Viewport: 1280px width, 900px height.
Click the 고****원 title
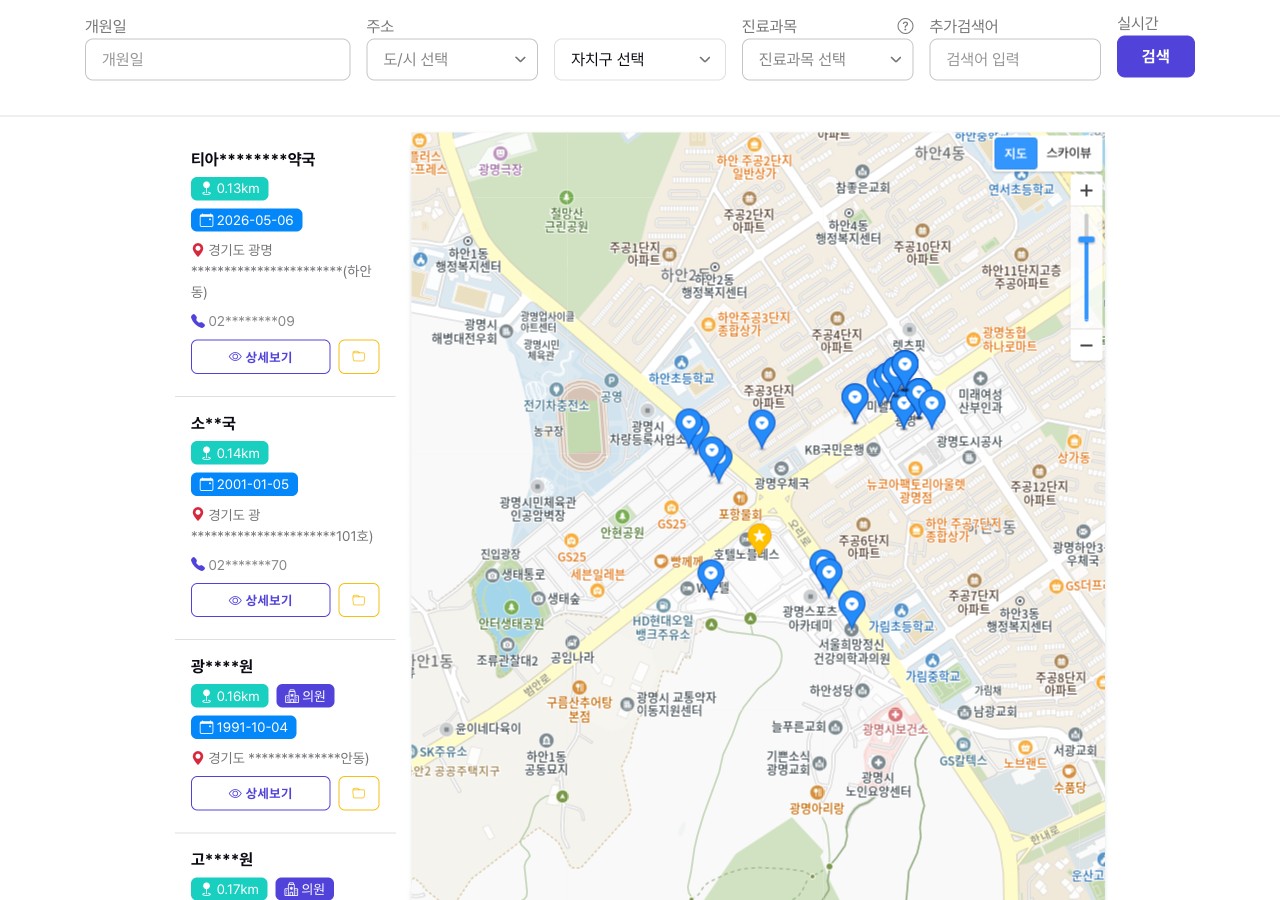(x=222, y=859)
